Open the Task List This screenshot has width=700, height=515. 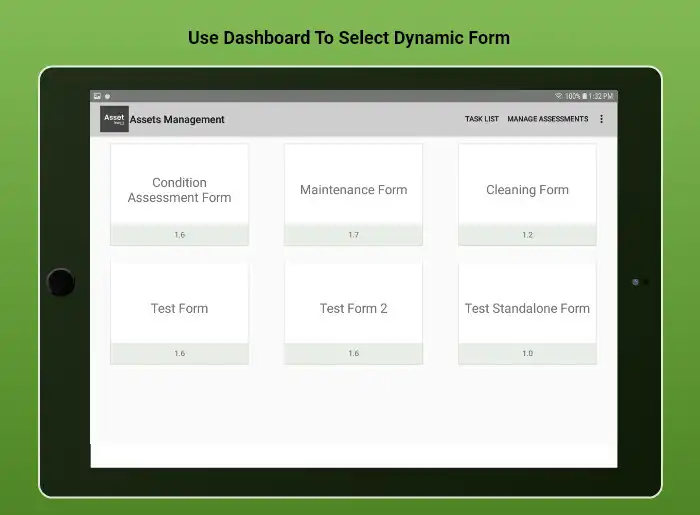tap(481, 119)
